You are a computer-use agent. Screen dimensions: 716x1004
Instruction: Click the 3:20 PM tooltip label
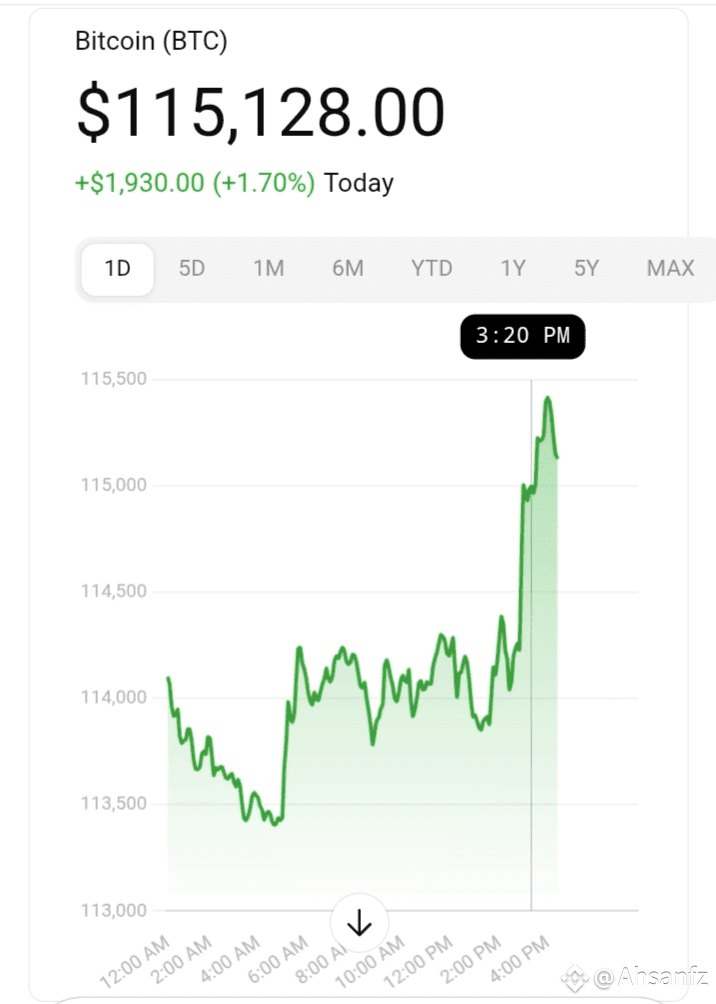(523, 336)
